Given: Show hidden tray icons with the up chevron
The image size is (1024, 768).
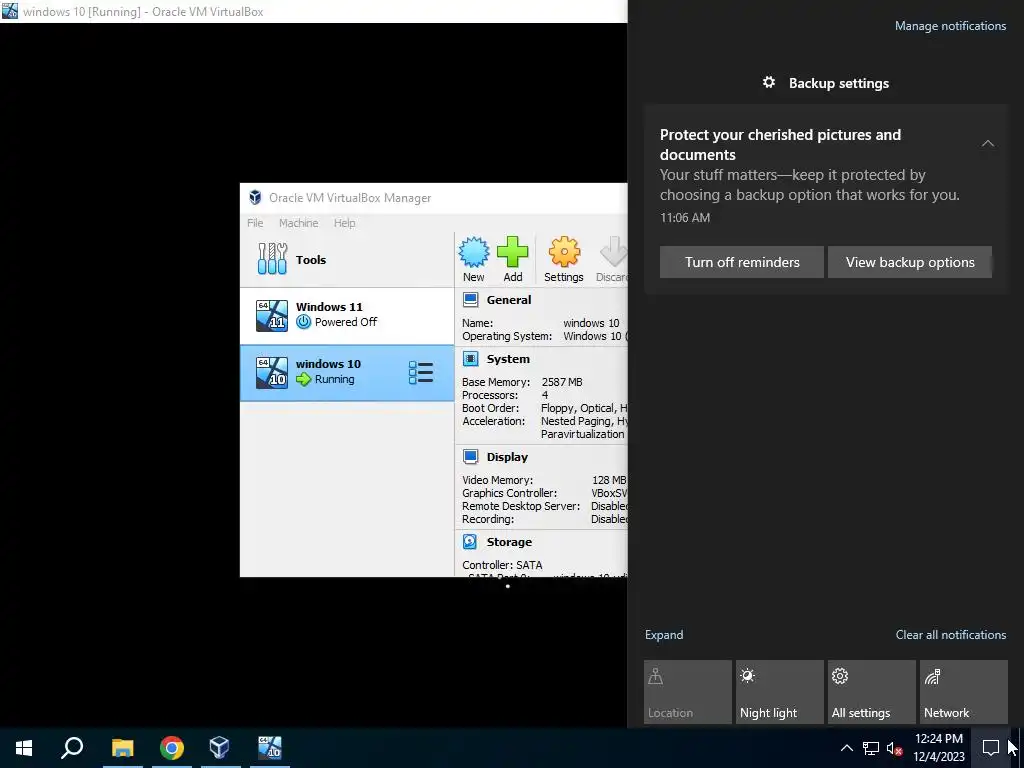Looking at the screenshot, I should pyautogui.click(x=846, y=748).
